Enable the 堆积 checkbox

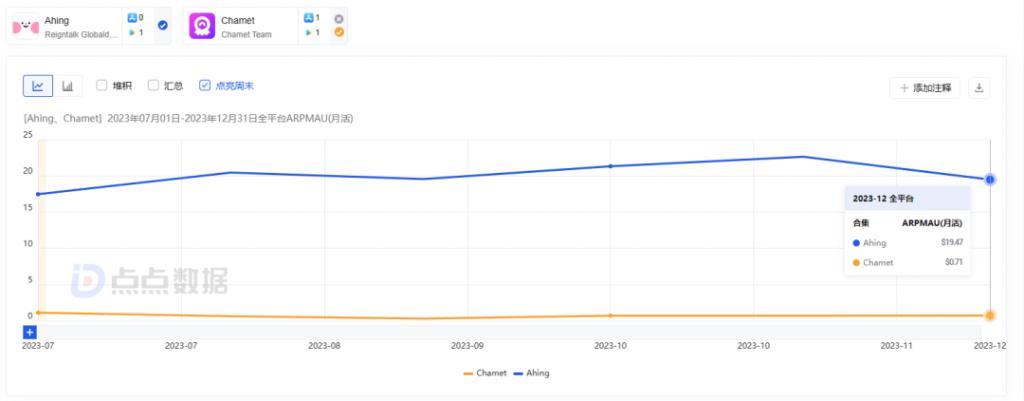click(101, 86)
